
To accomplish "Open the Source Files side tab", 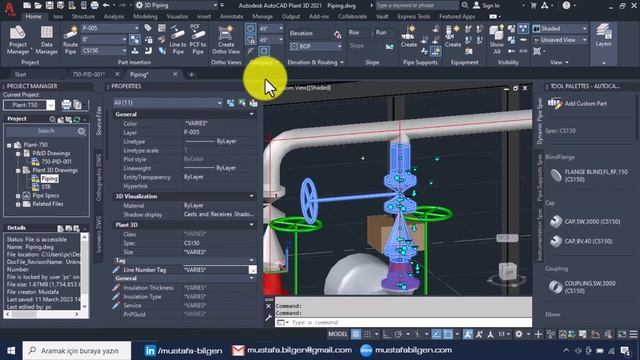I will (x=98, y=120).
